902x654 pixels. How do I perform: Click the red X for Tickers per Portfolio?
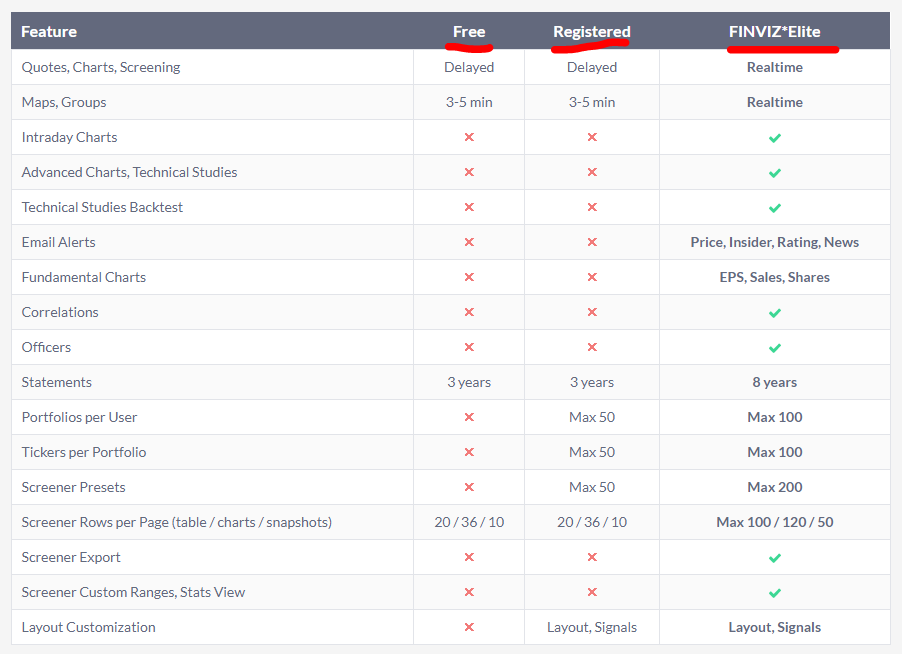pyautogui.click(x=469, y=452)
